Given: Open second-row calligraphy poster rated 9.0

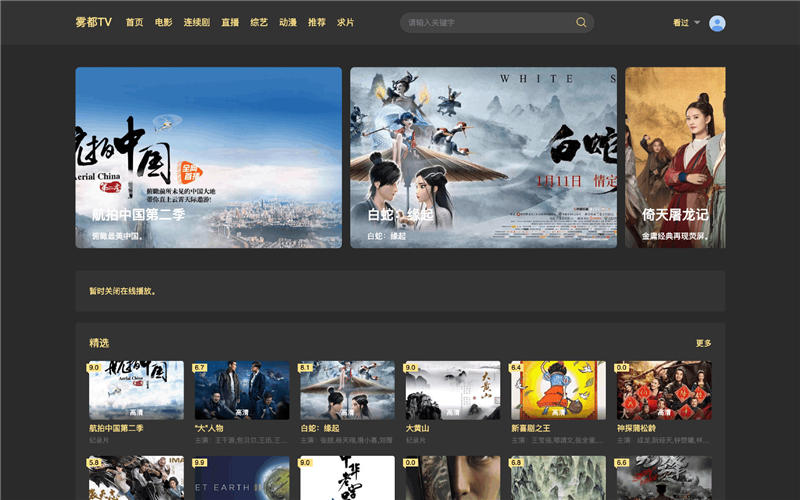Looking at the screenshot, I should (x=347, y=478).
